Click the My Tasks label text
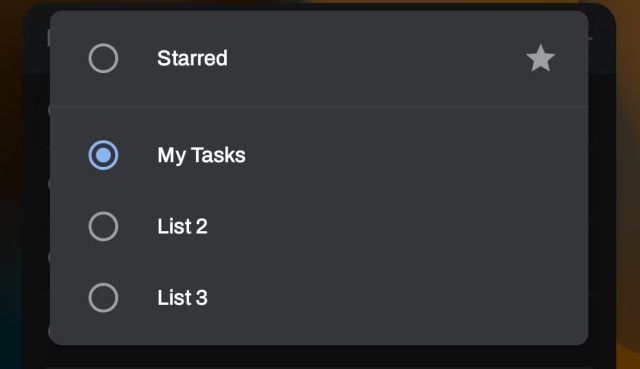 point(201,156)
